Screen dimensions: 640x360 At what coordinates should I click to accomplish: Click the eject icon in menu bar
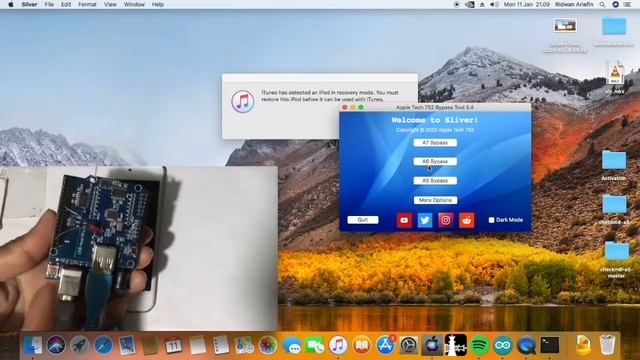[482, 4]
